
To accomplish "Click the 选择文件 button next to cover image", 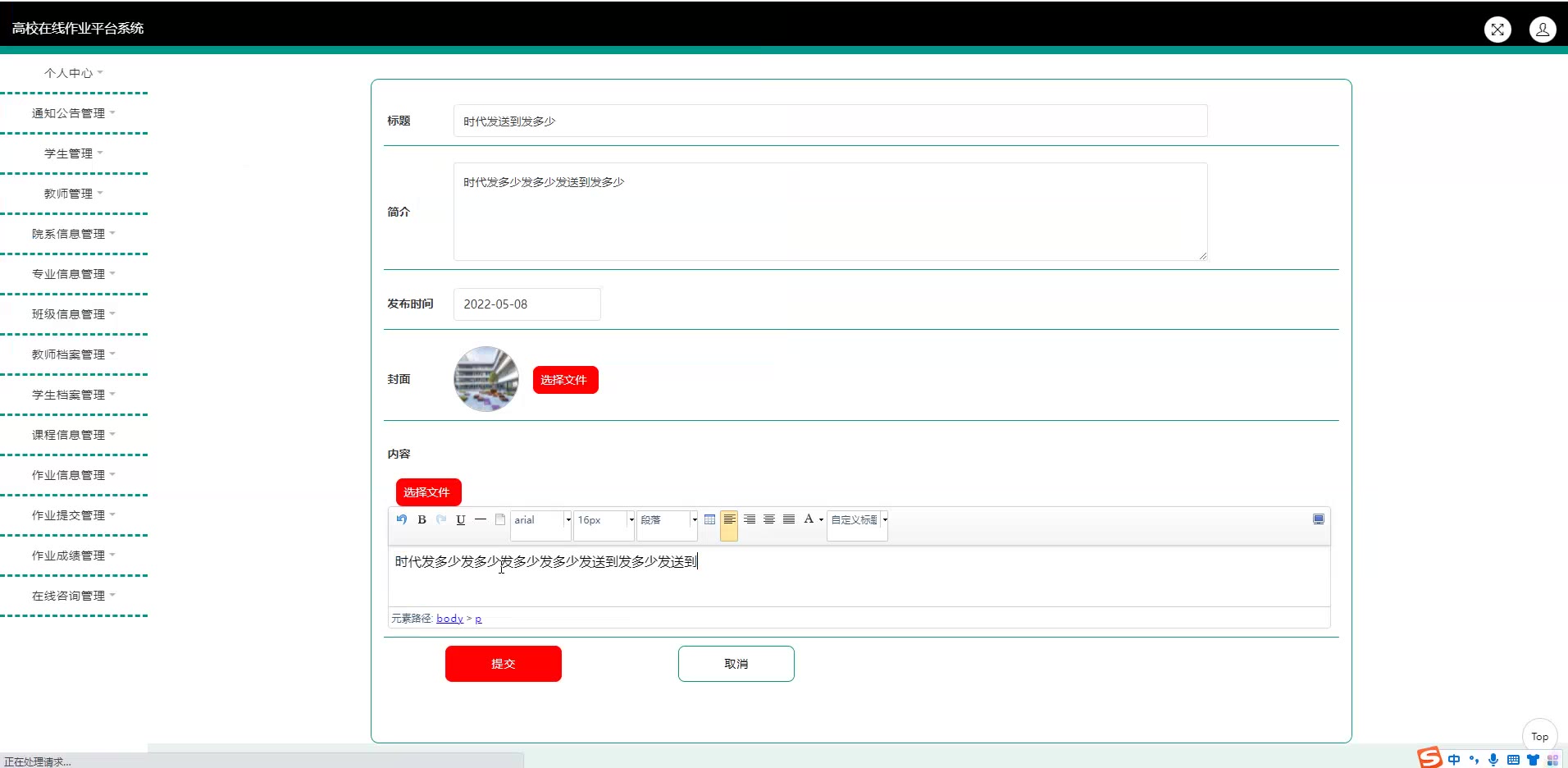I will tap(566, 380).
